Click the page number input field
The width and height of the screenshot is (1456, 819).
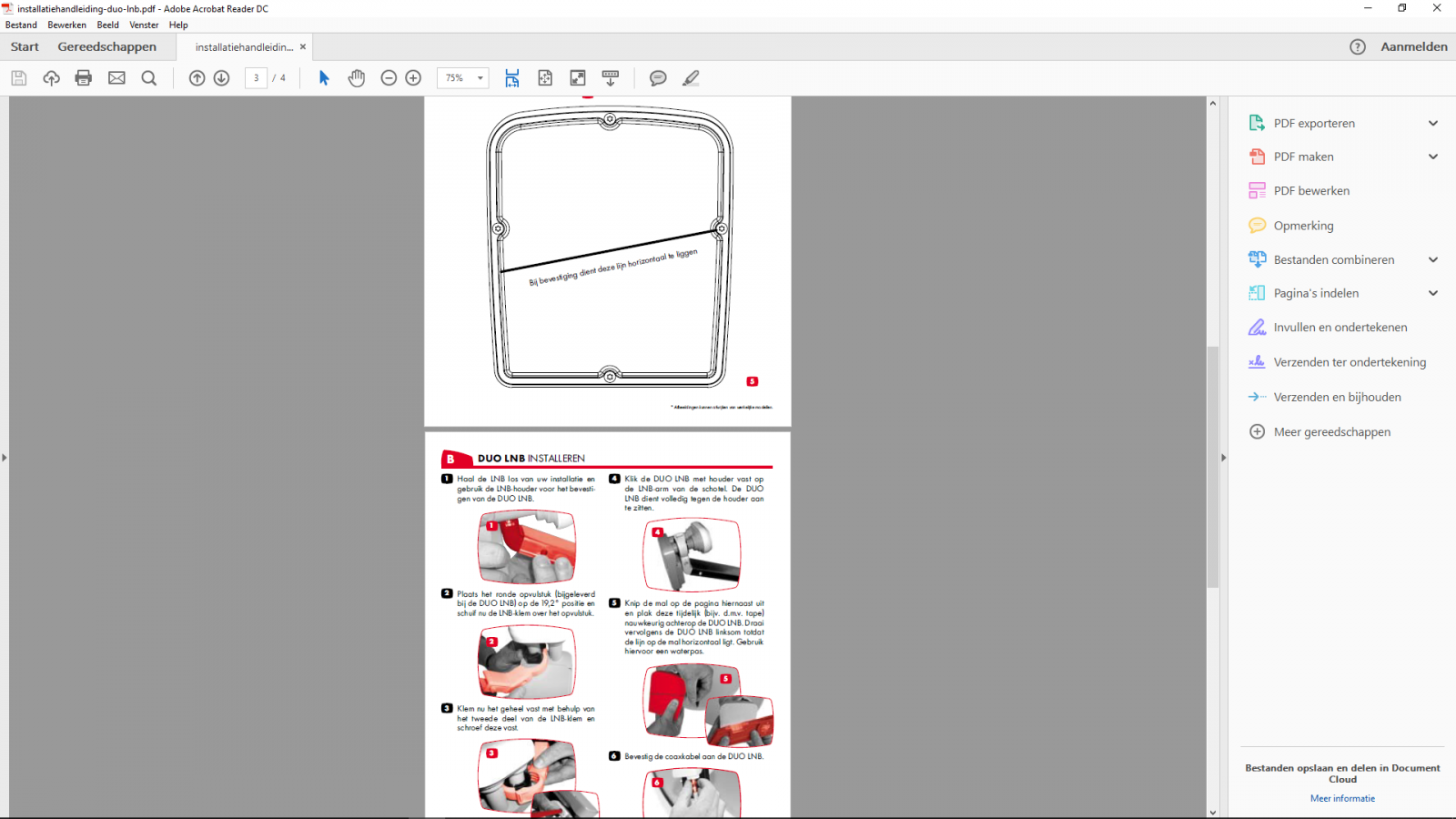point(257,78)
